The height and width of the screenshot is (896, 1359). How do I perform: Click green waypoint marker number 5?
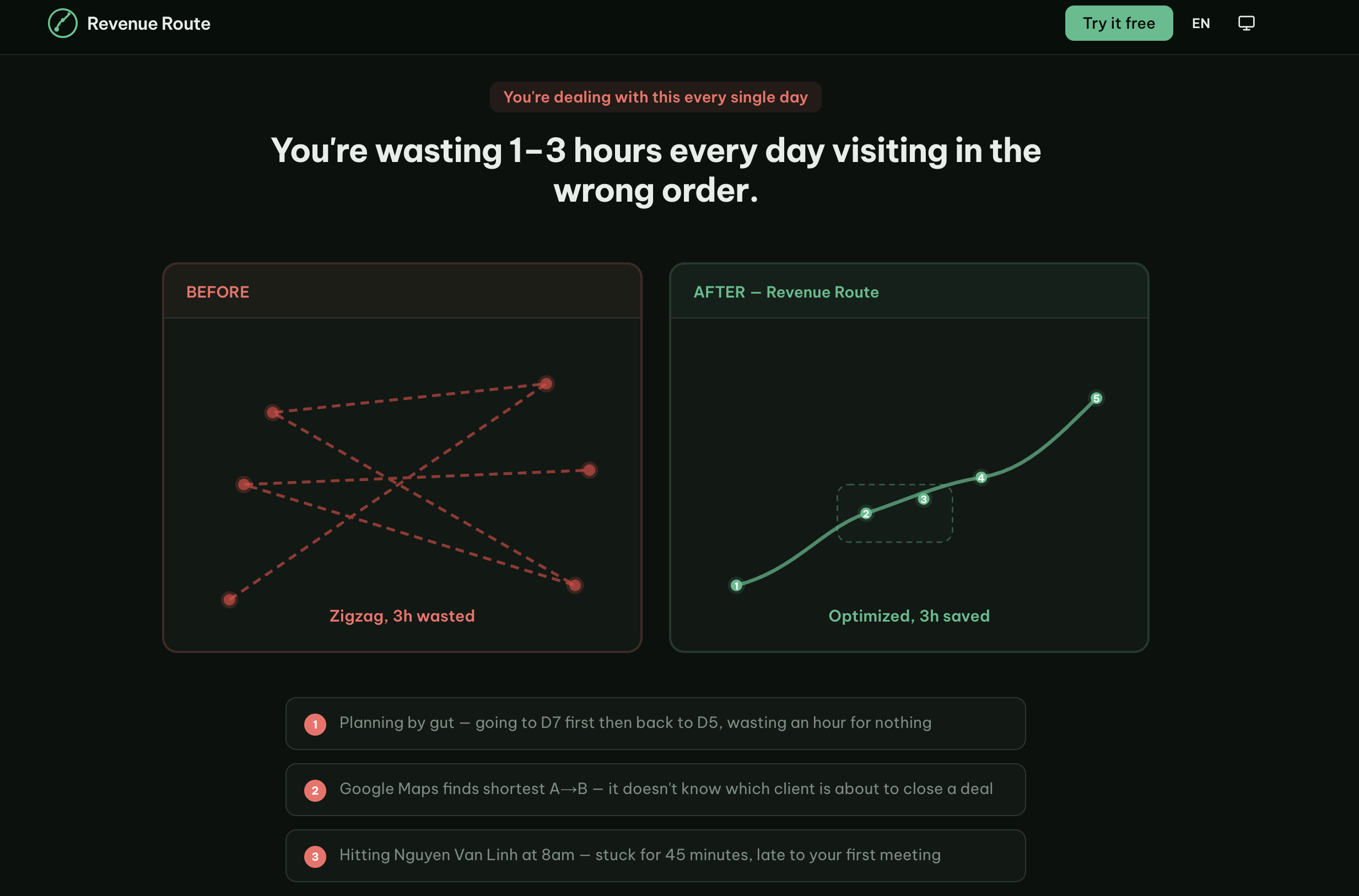point(1096,398)
